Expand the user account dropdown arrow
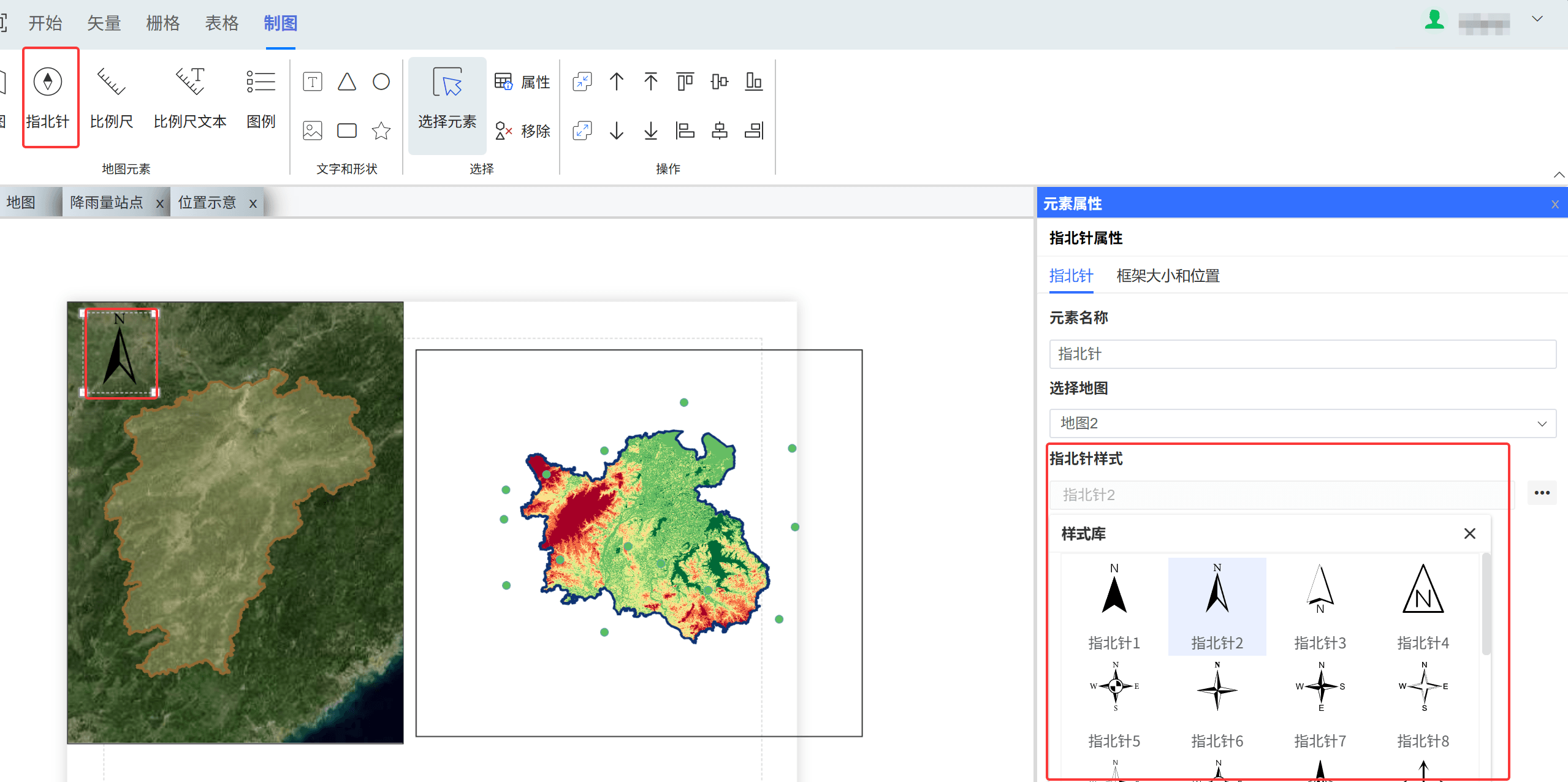 1537,20
